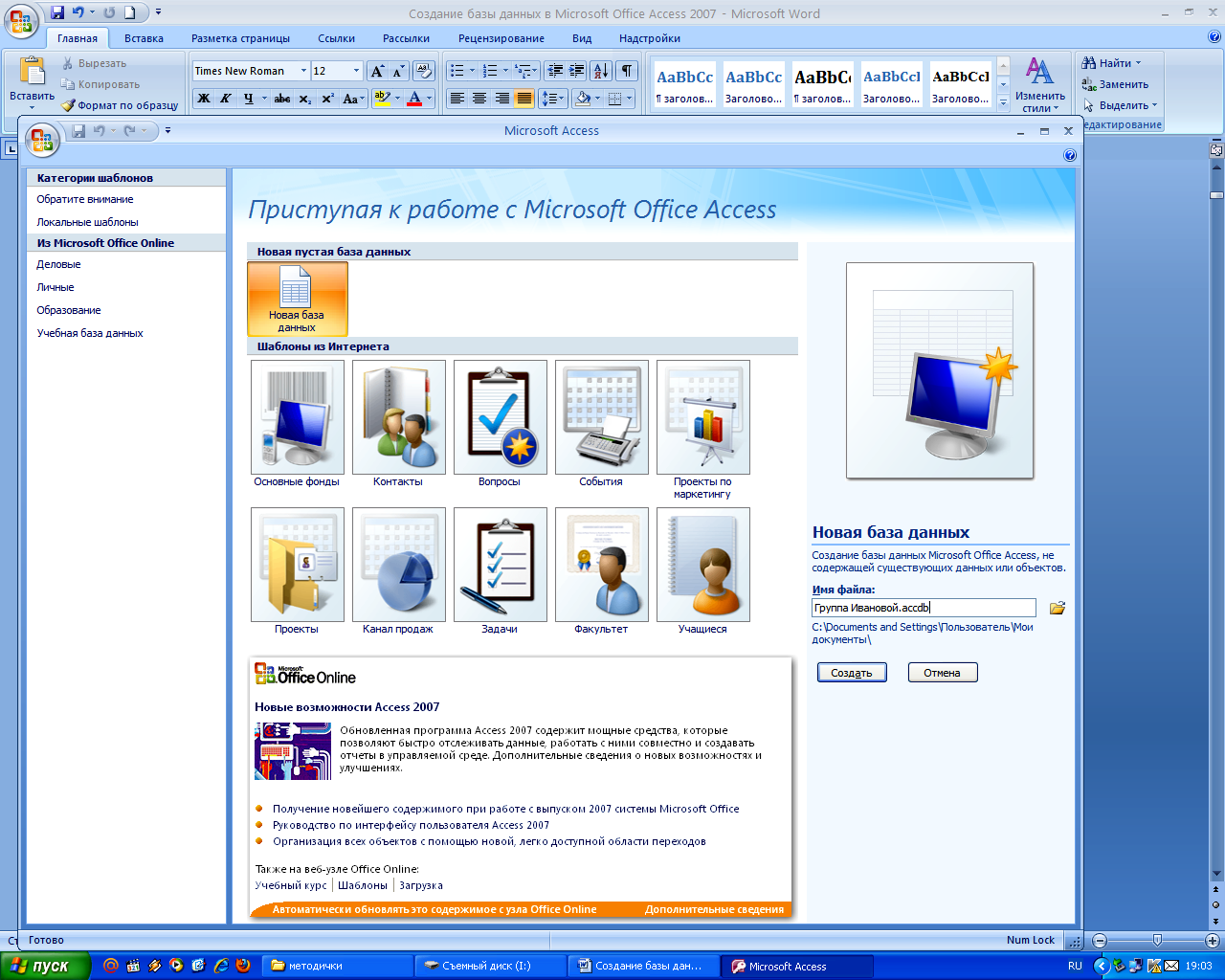Viewport: 1225px width, 980px height.
Task: Choose the Учащиеся template icon
Action: [702, 565]
